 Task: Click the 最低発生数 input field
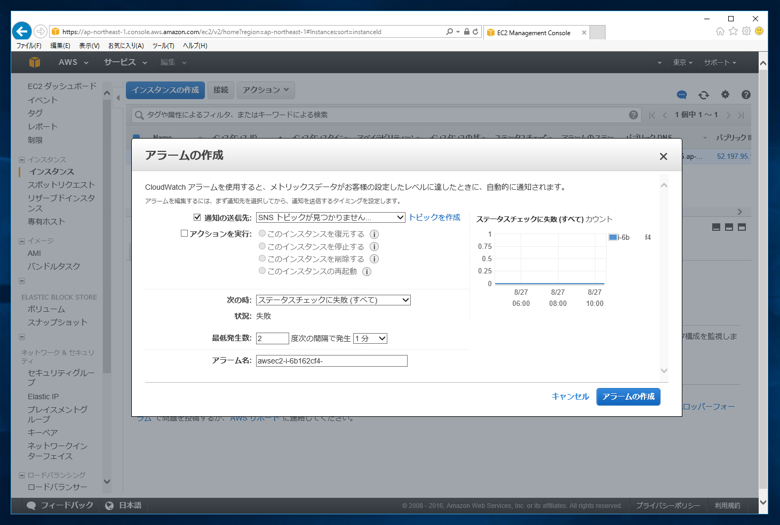[272, 338]
